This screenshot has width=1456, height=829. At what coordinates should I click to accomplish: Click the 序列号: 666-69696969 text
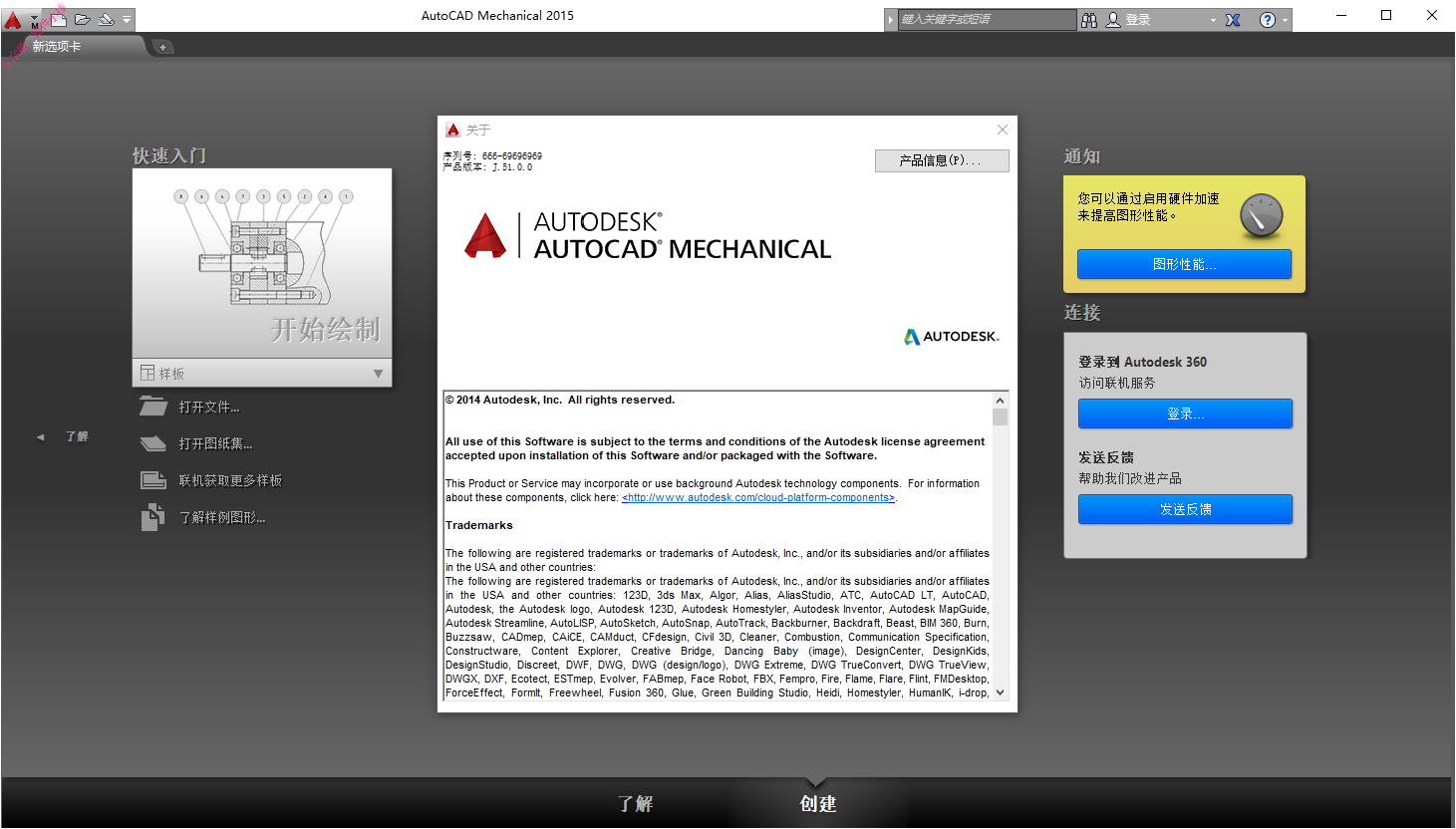[x=492, y=155]
